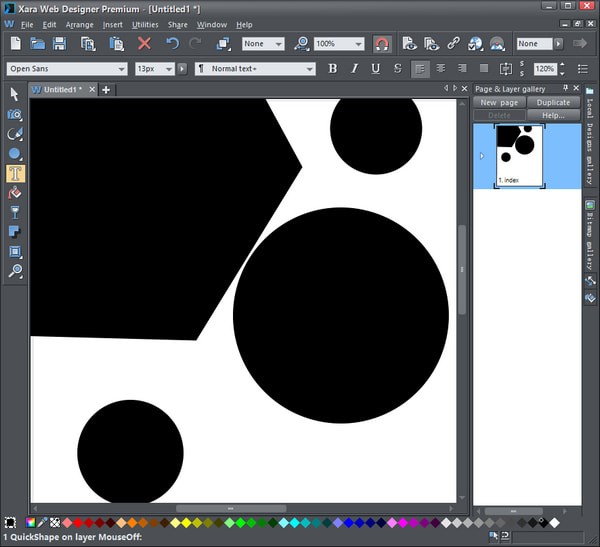This screenshot has width=600, height=547.
Task: Click the red Delete X icon
Action: tap(144, 44)
